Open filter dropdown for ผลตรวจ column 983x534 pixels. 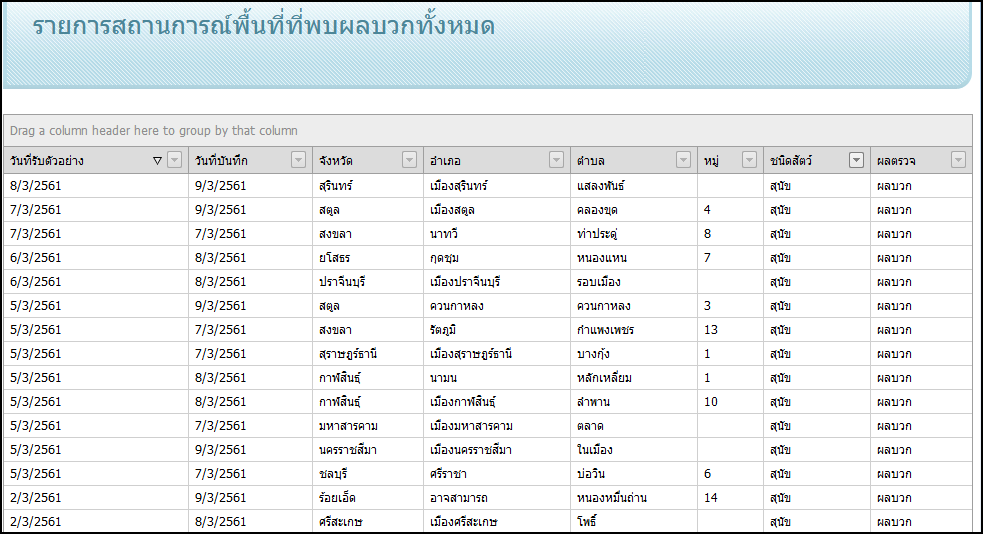pos(958,160)
